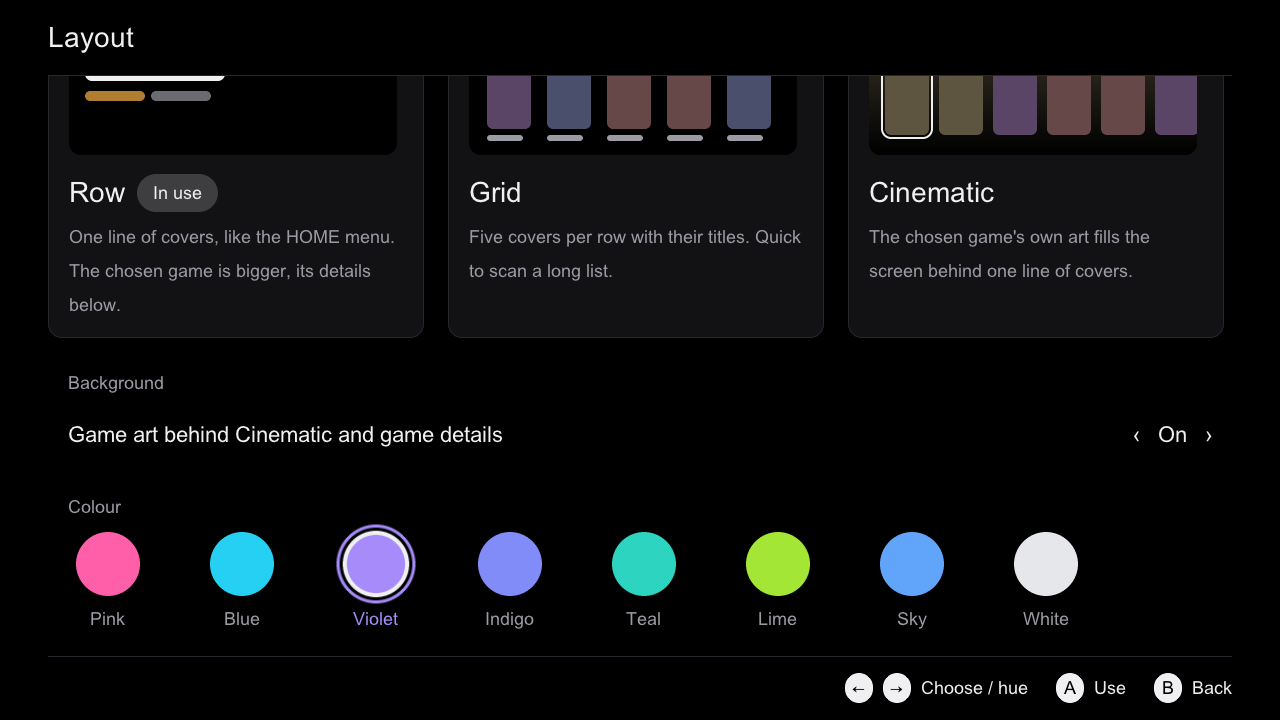Click the Pink label text
The width and height of the screenshot is (1280, 720).
tap(108, 619)
